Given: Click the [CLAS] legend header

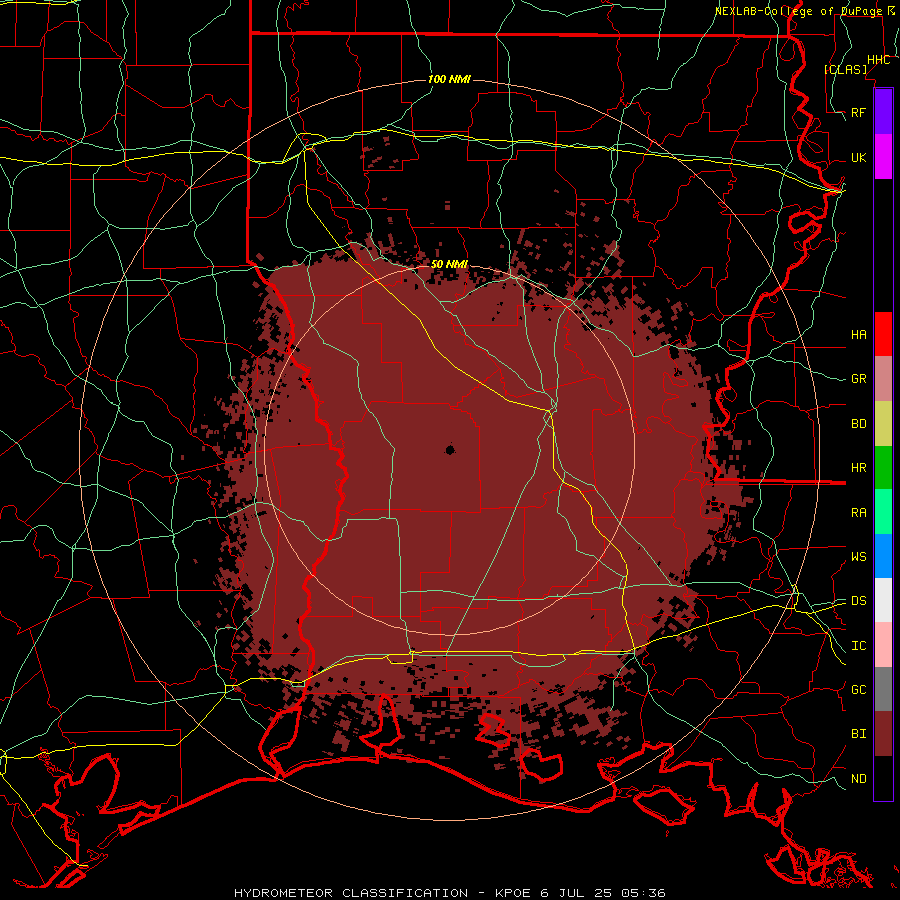Looking at the screenshot, I should (845, 69).
